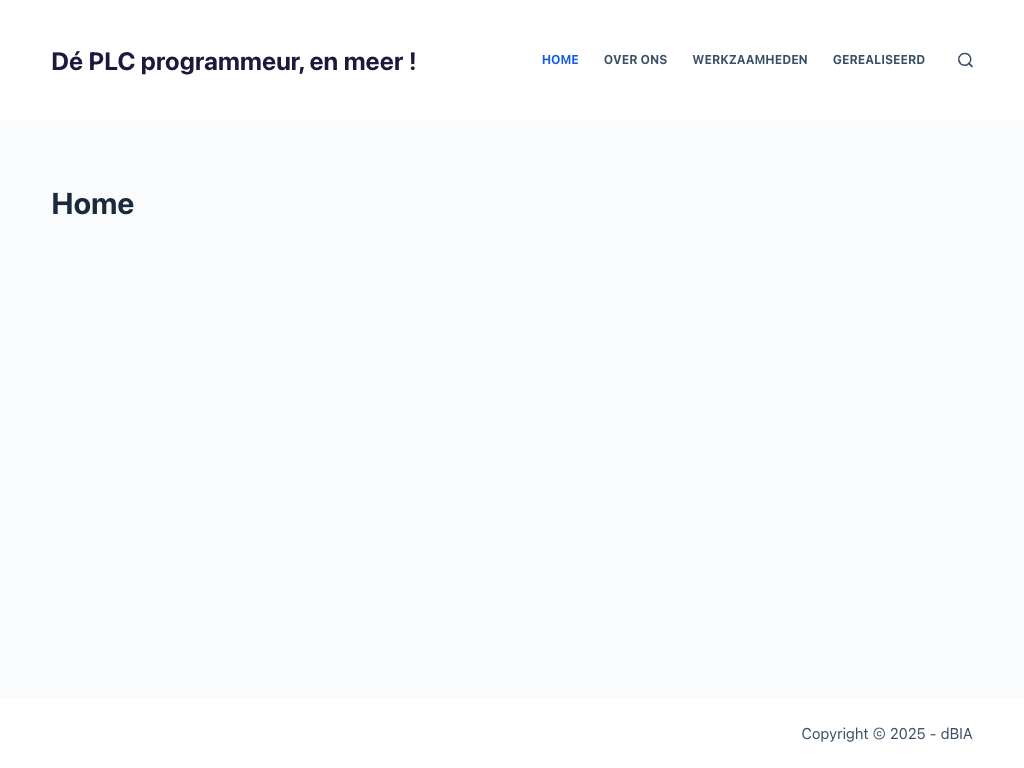The width and height of the screenshot is (1024, 768).
Task: Click 'WERKZAAMHEDEN' in the header navigation
Action: point(750,60)
